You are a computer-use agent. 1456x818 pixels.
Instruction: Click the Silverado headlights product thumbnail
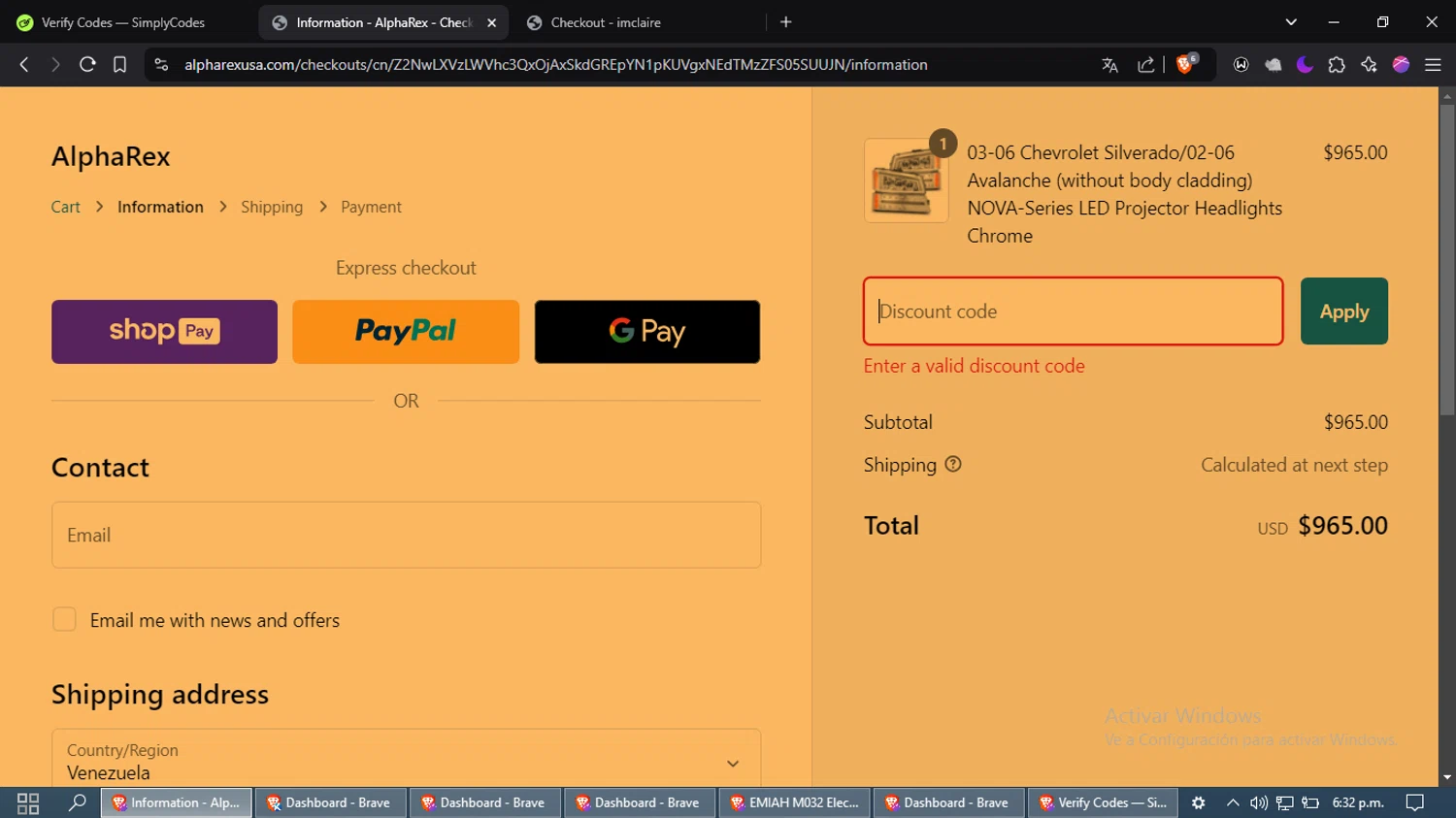click(906, 180)
